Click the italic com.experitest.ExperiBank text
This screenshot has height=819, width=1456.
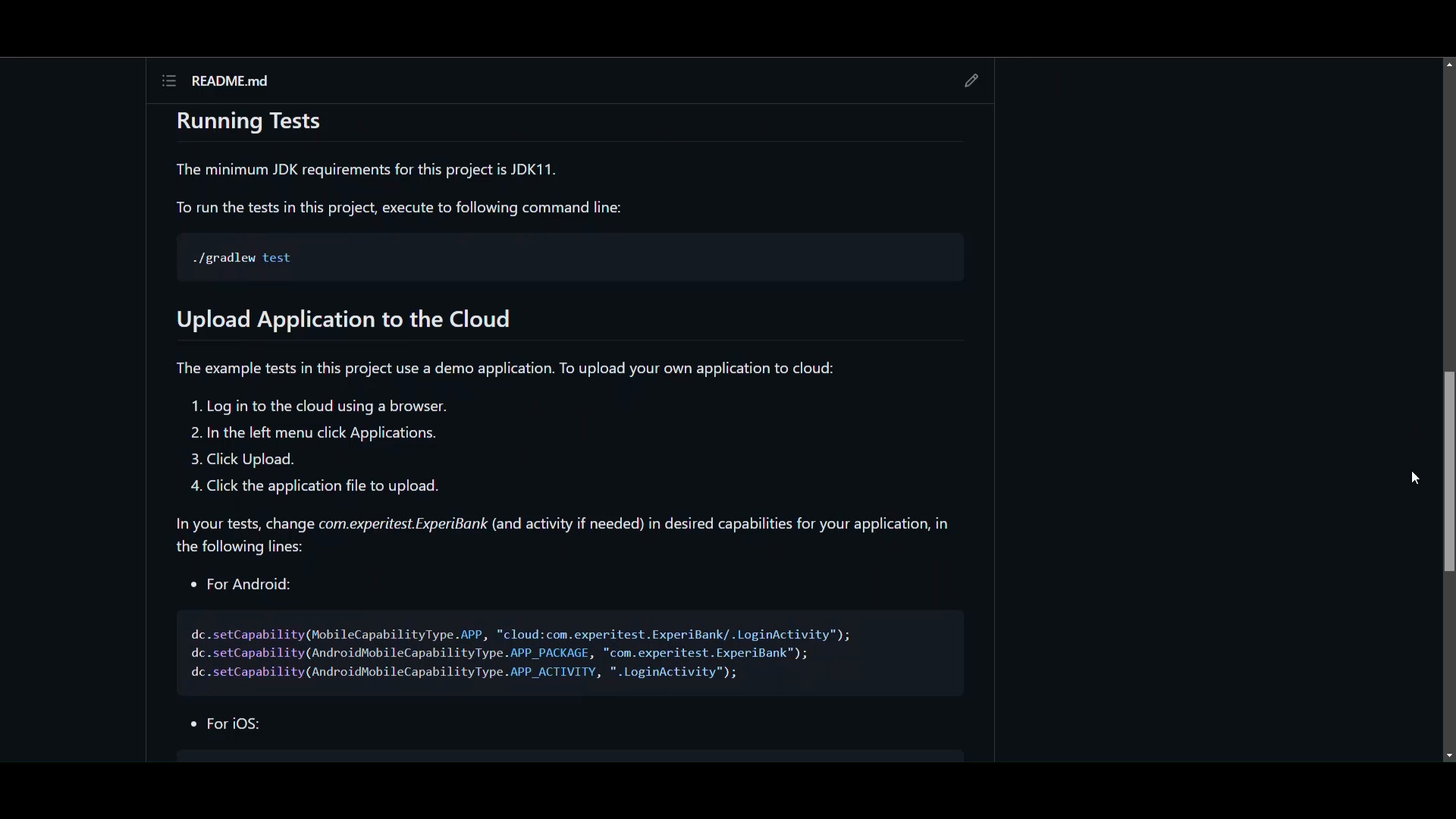click(x=403, y=524)
